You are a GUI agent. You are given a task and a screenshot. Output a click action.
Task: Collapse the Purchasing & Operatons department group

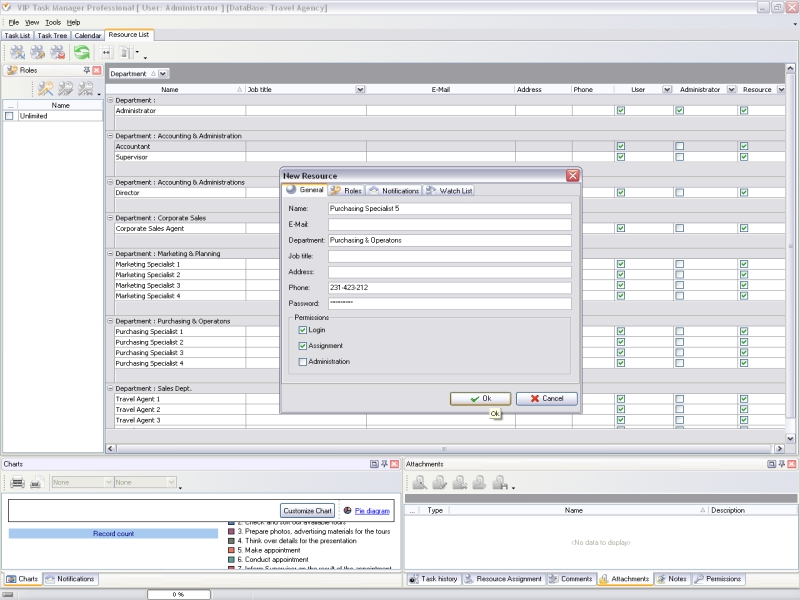tap(110, 321)
